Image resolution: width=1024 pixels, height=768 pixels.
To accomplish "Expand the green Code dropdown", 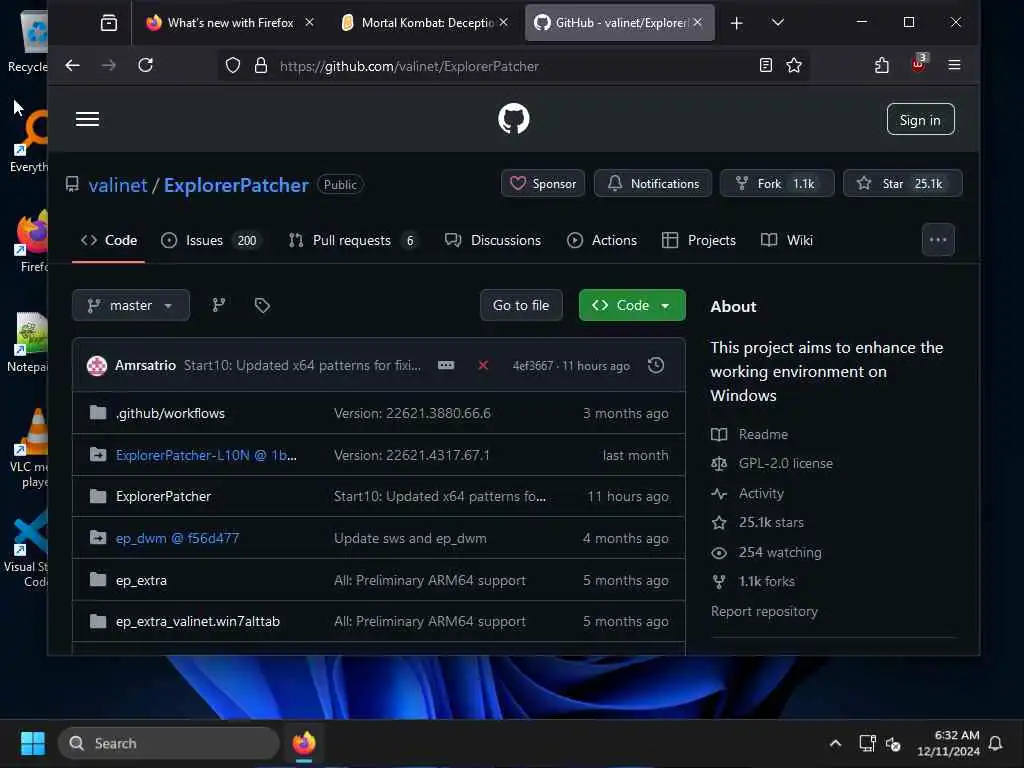I will [632, 305].
